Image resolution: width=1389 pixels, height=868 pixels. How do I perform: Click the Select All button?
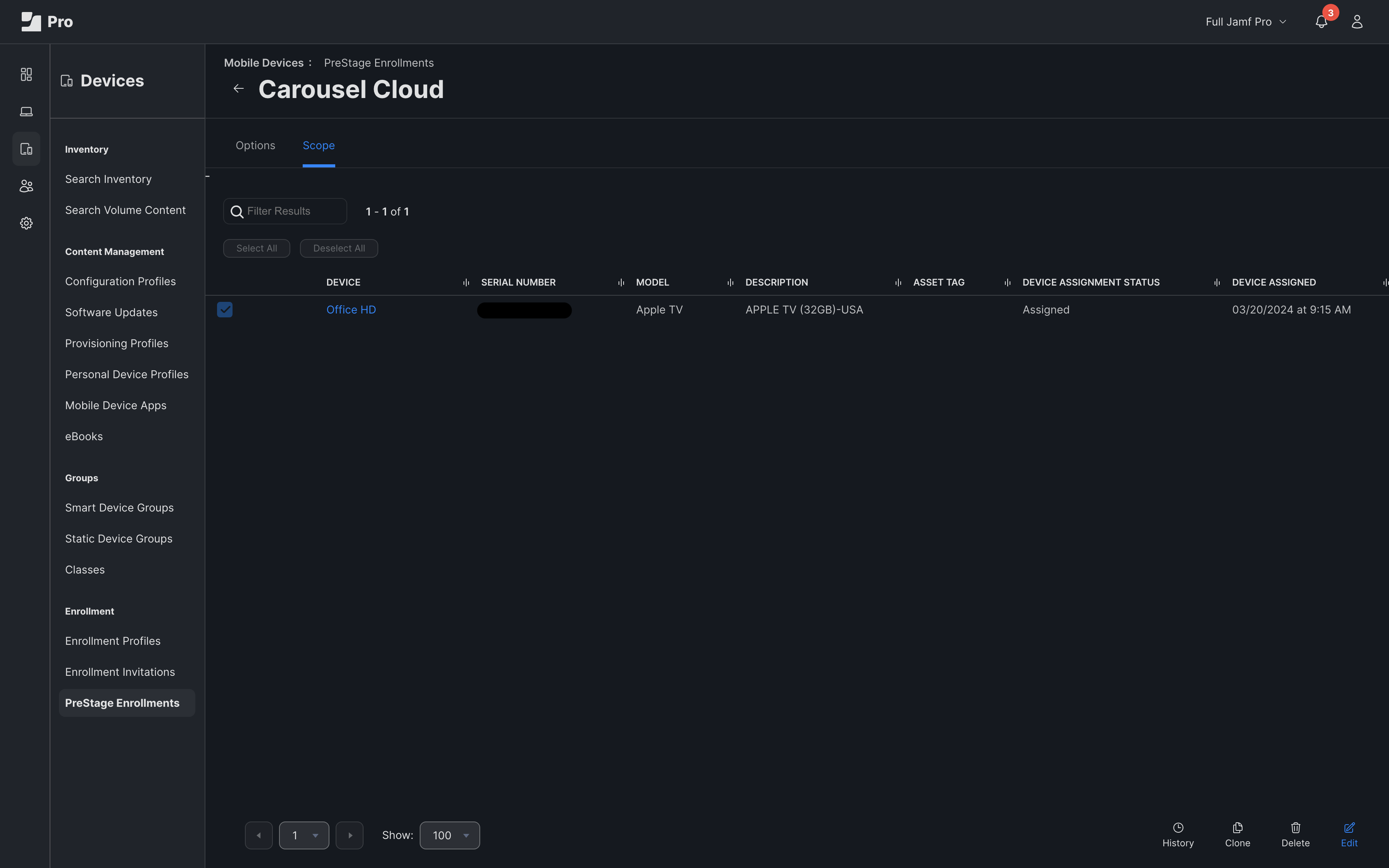click(x=257, y=248)
